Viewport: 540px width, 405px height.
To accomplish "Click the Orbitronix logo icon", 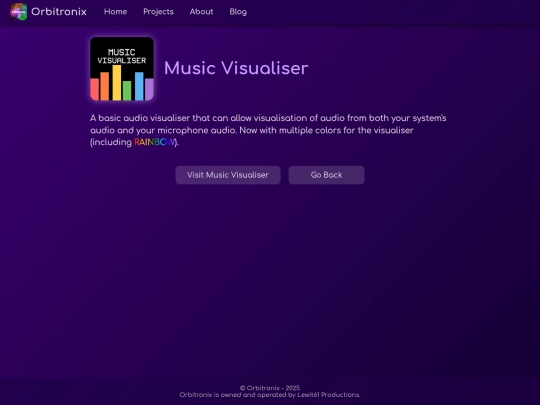I will (19, 12).
